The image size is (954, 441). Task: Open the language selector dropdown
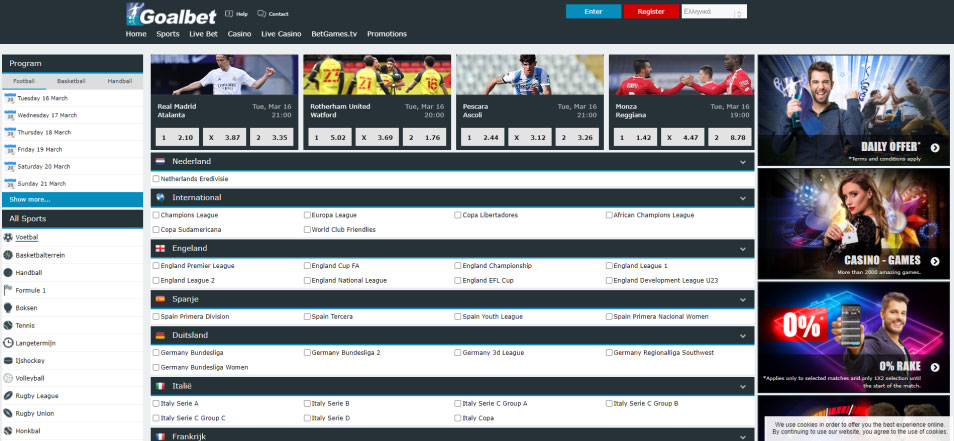(714, 12)
